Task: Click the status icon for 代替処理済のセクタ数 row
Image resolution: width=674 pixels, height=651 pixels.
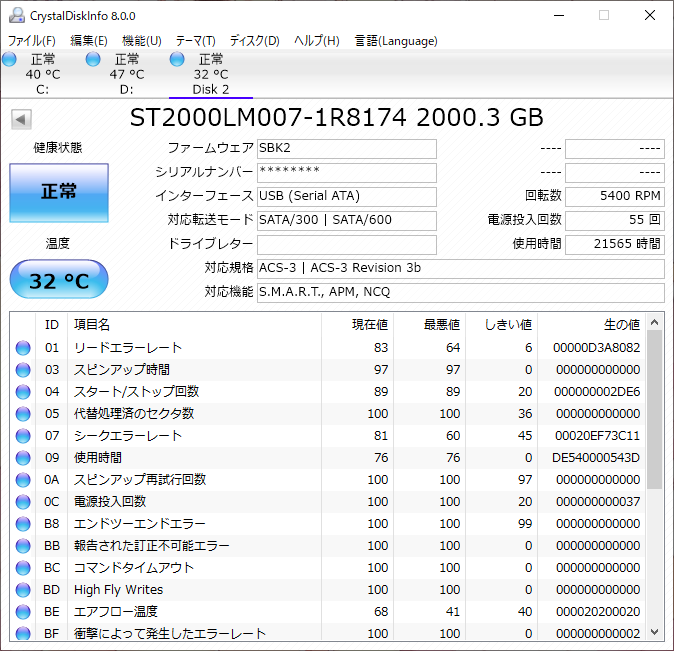Action: click(23, 414)
